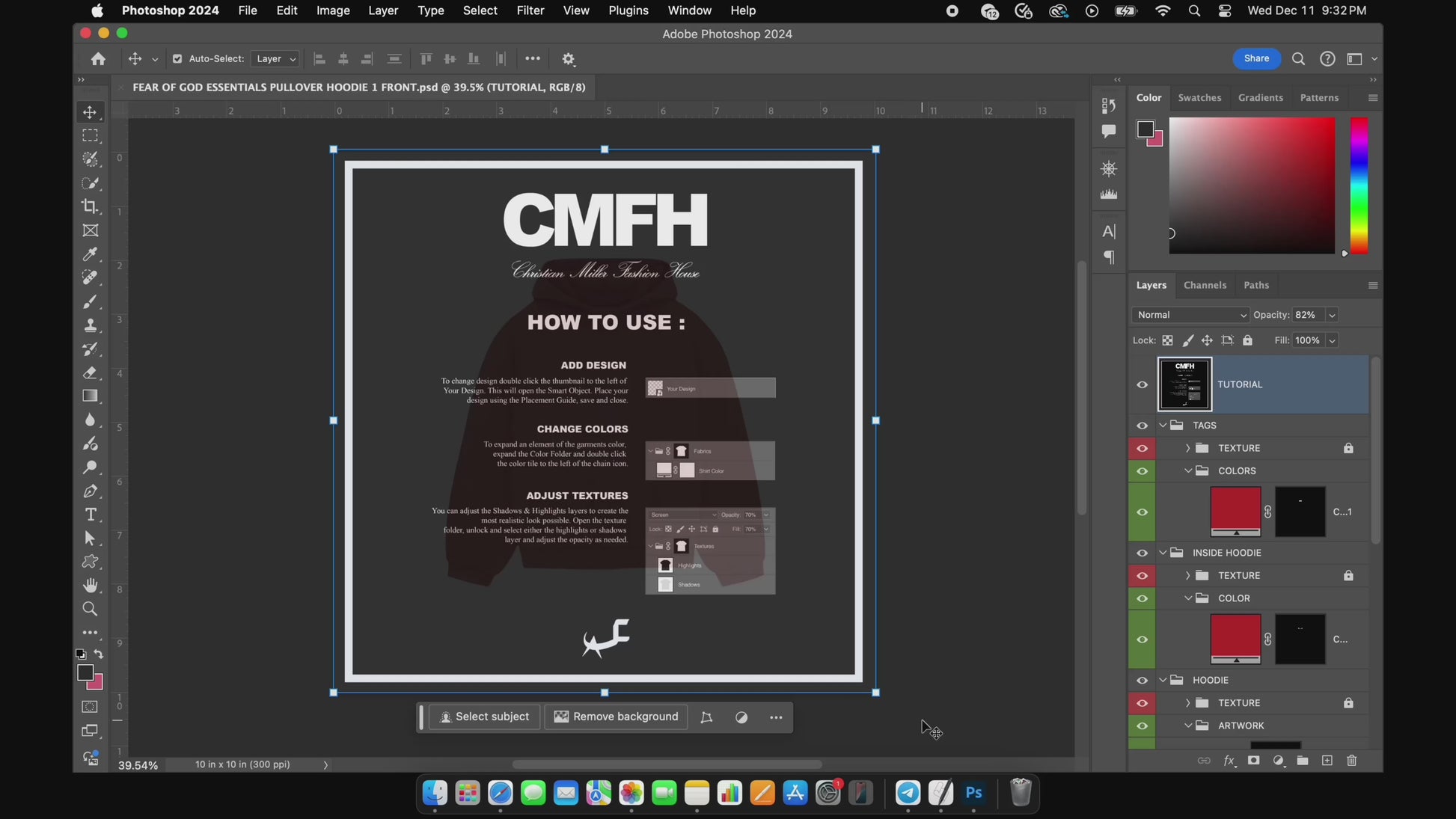
Task: Create a new group folder icon
Action: coord(1303,761)
